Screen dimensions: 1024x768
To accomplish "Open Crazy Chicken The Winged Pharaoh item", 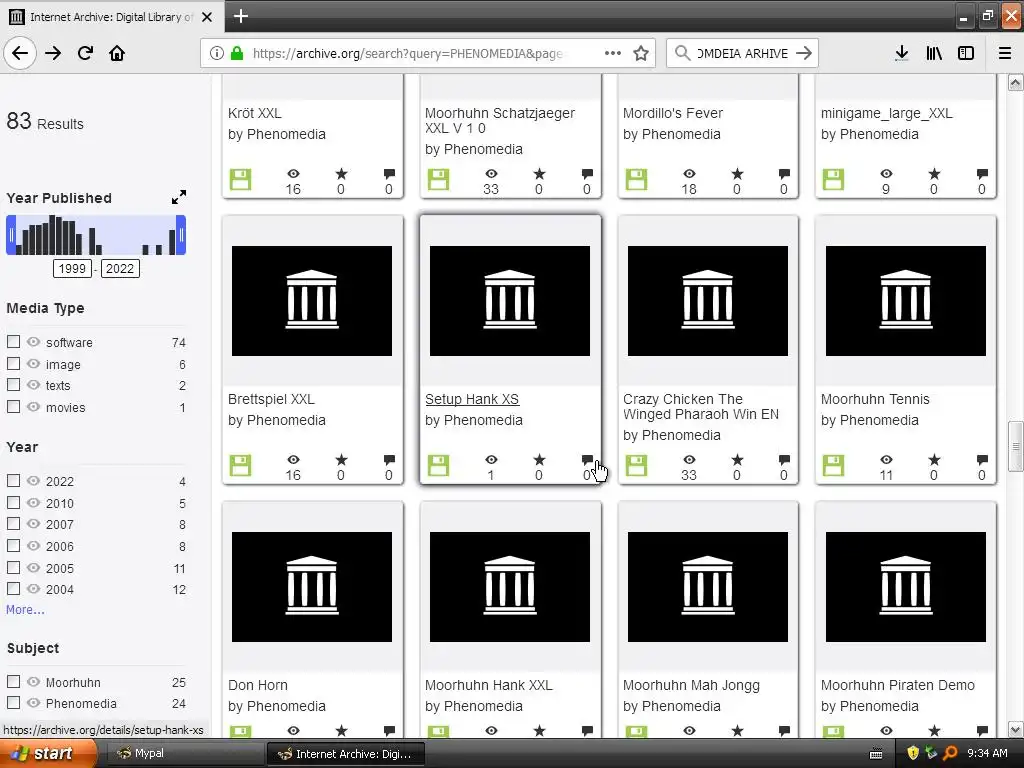I will 700,406.
